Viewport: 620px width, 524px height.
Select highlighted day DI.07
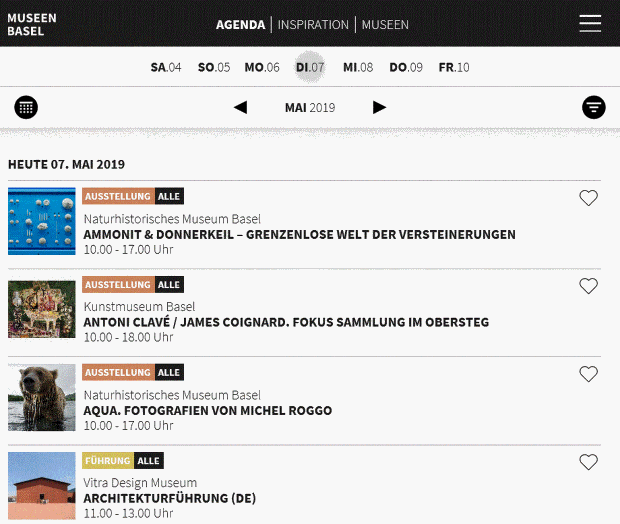(x=310, y=67)
